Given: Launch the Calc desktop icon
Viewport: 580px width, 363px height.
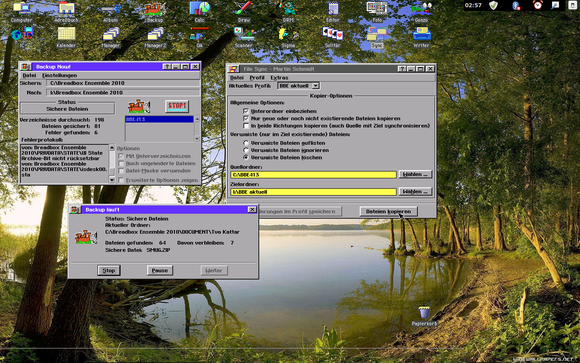Looking at the screenshot, I should [199, 11].
